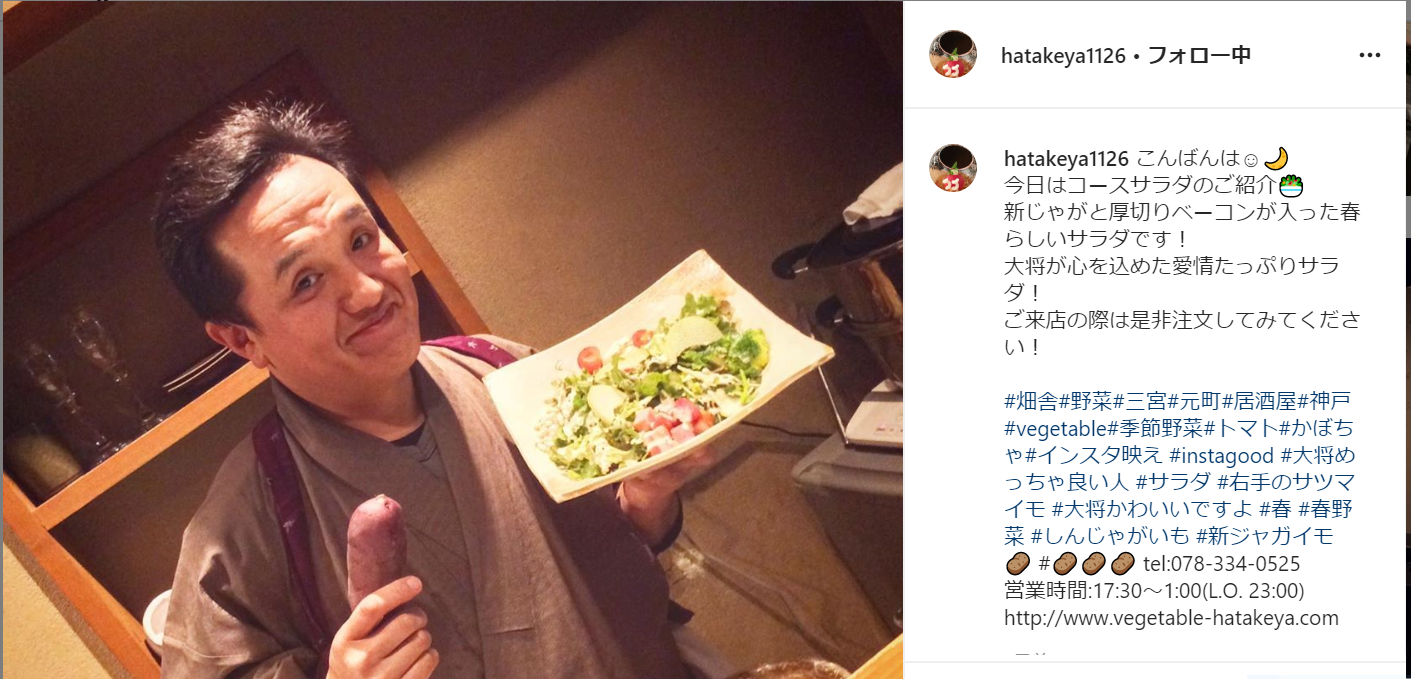Screen dimensions: 1411x679
Task: Open the #野菜 hashtag
Action: (x=1086, y=402)
